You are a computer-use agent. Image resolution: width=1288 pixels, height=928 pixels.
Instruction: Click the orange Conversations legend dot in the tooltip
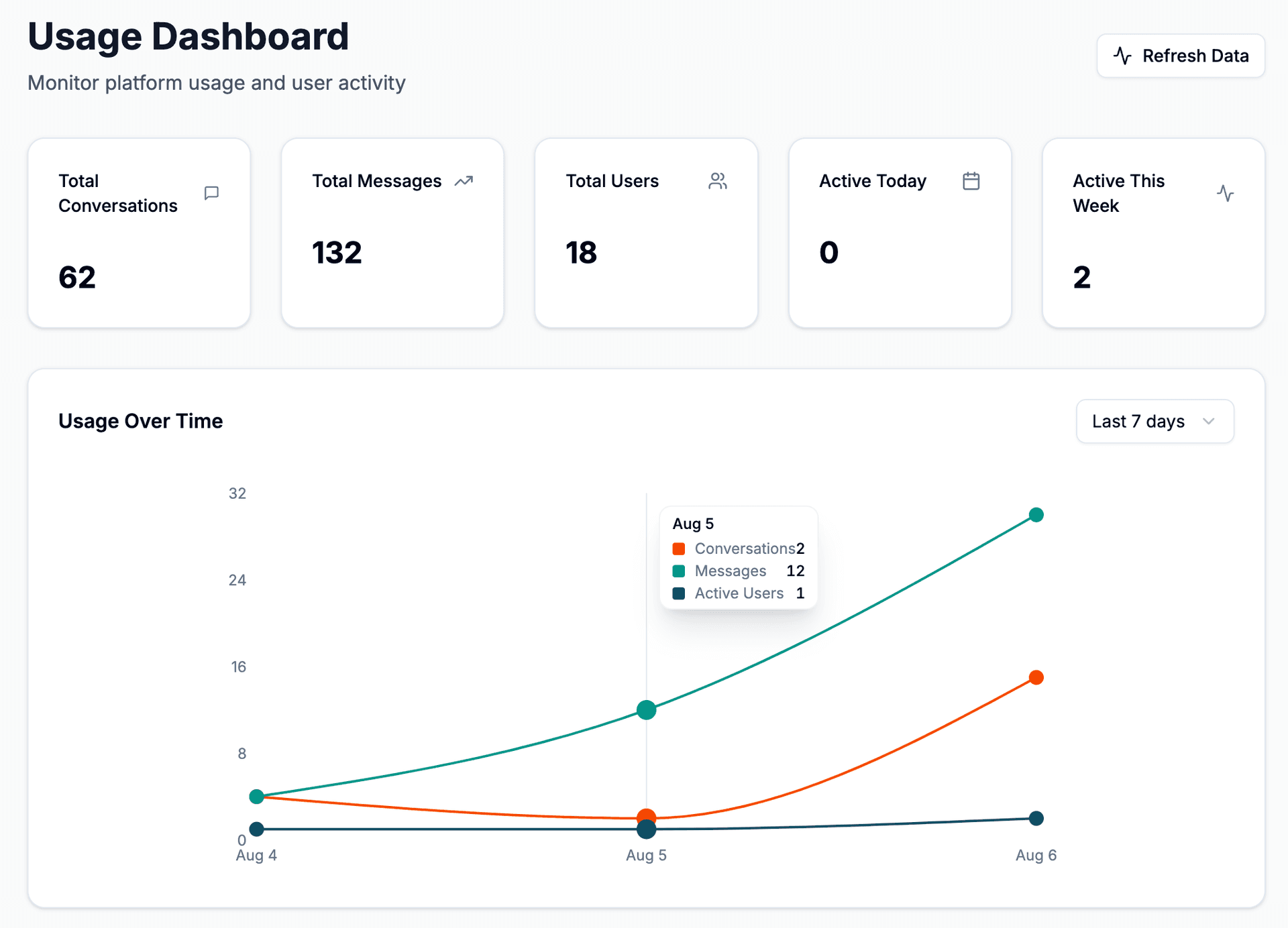click(679, 548)
